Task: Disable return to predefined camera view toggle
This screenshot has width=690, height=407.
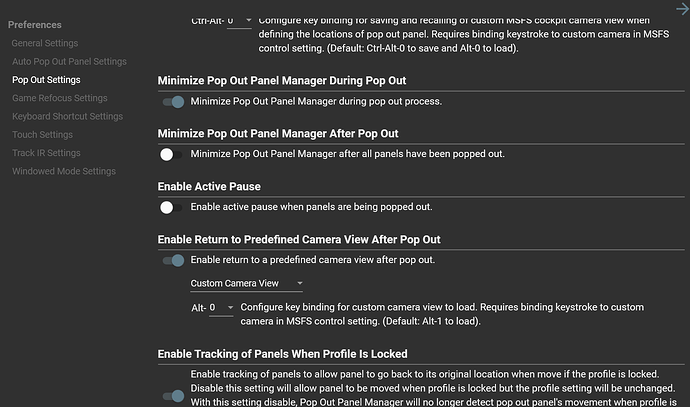Action: (x=173, y=260)
